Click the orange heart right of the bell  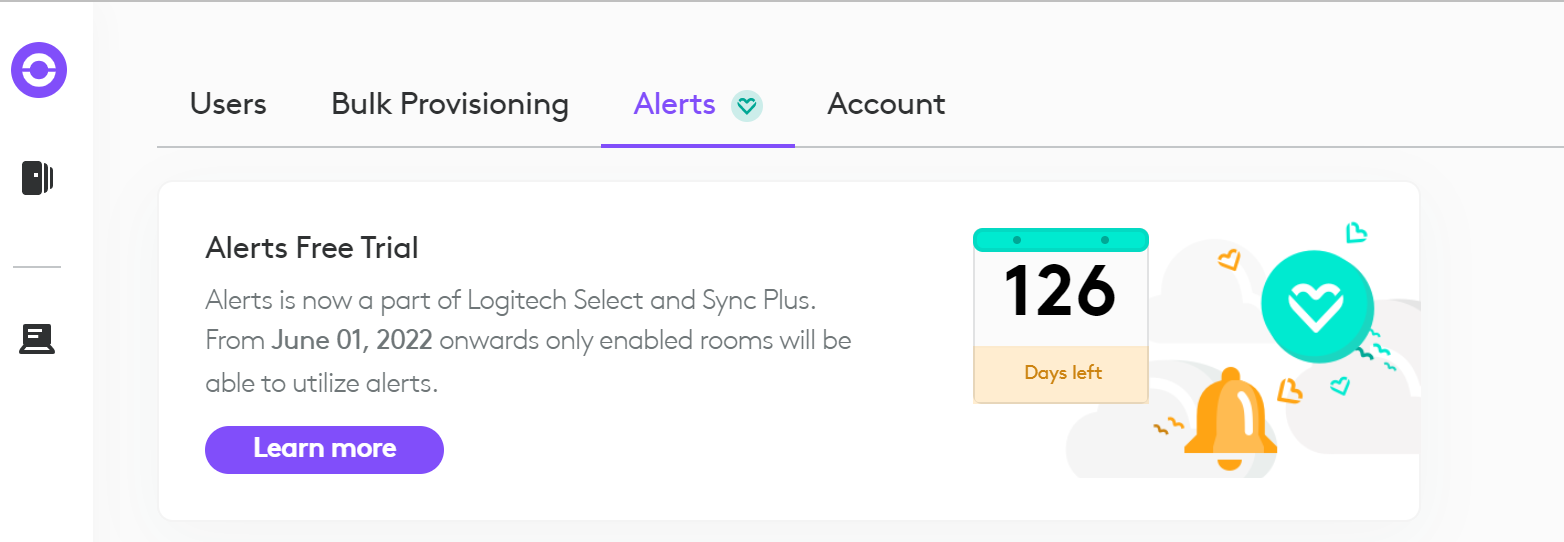(1290, 390)
